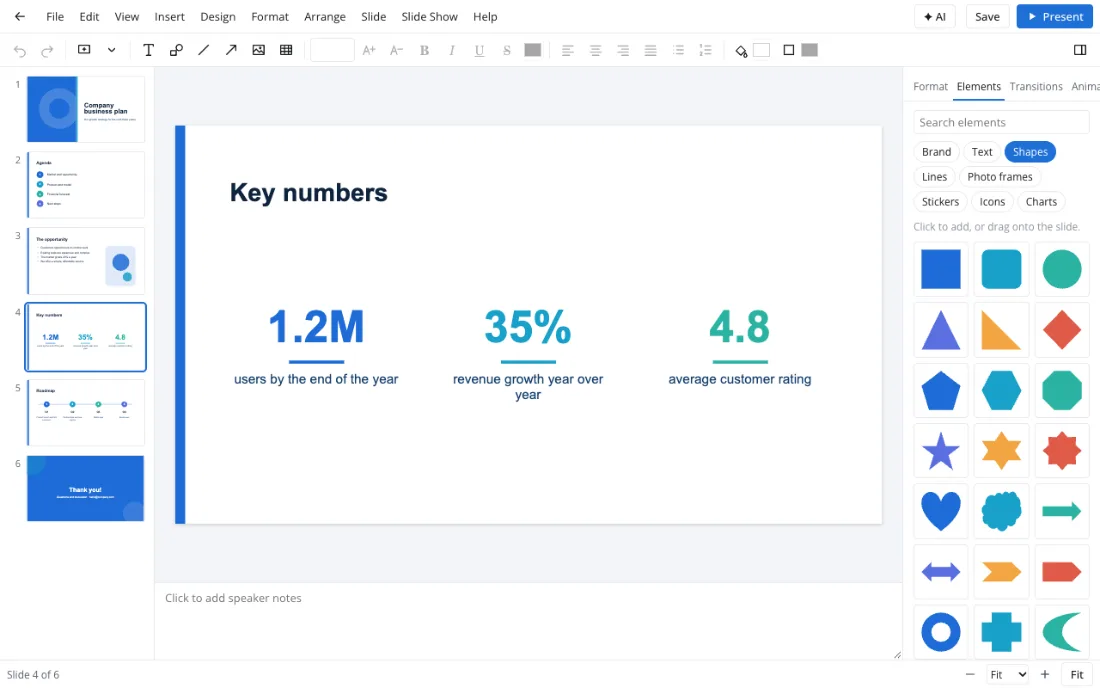The image size is (1100, 688).
Task: Undo the last action
Action: pos(20,50)
